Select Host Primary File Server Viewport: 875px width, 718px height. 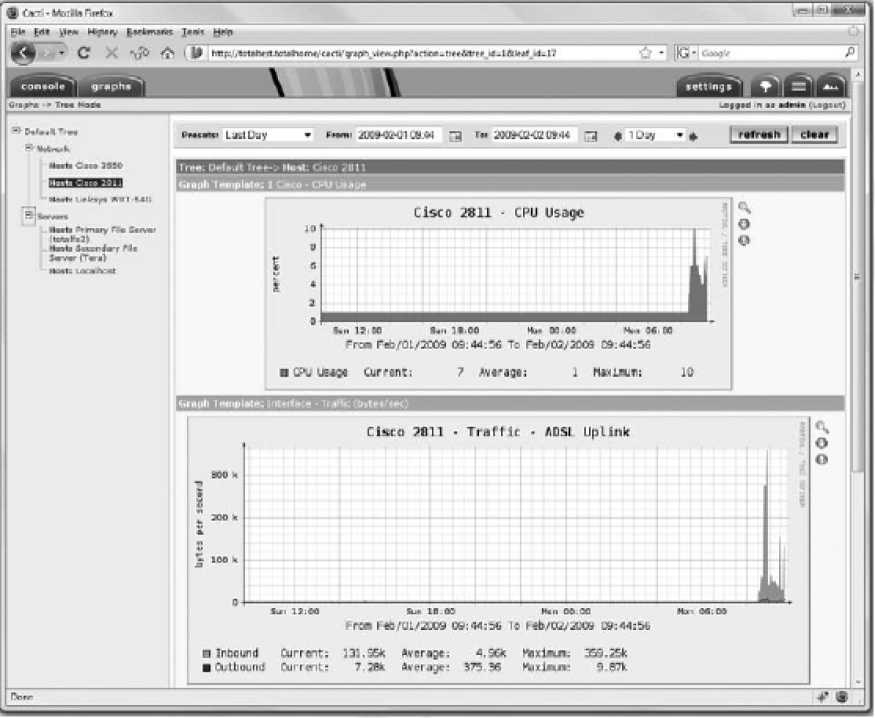[102, 234]
